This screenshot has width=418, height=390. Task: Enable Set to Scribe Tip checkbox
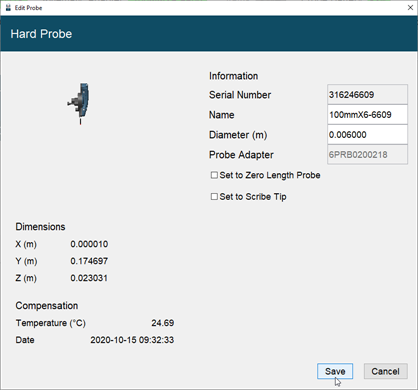[214, 197]
